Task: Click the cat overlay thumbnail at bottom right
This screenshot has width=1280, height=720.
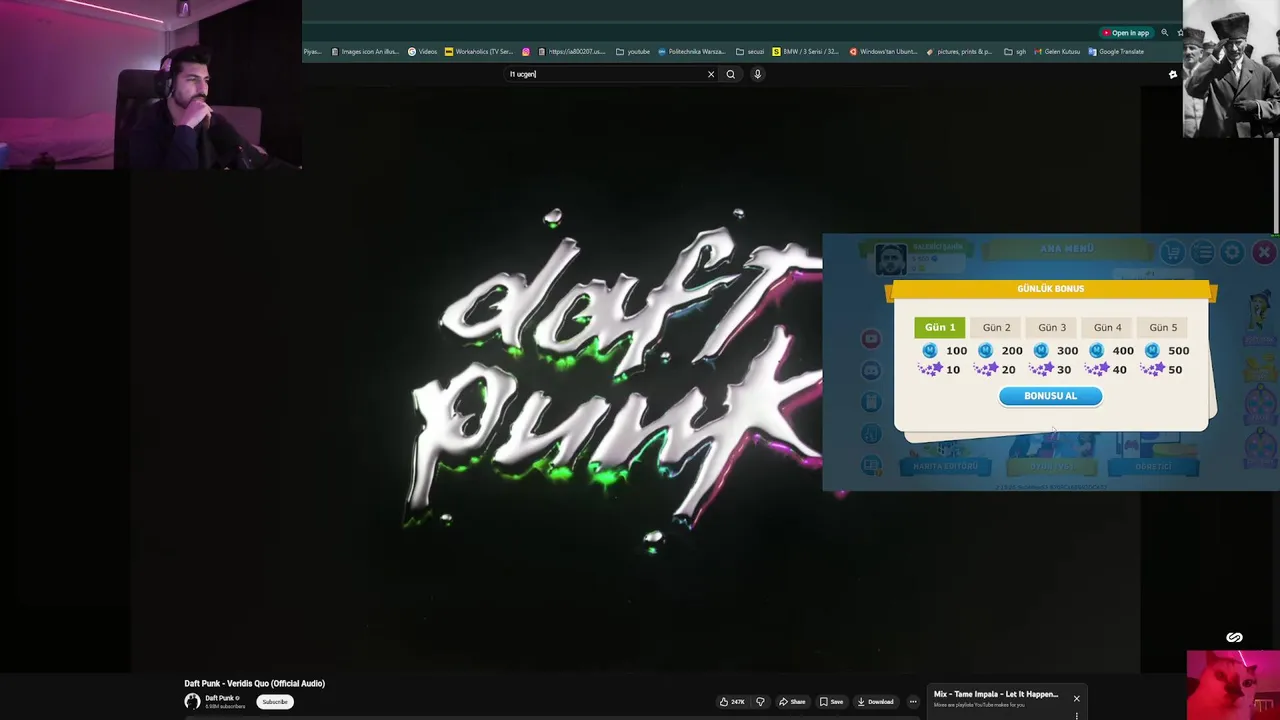Action: pyautogui.click(x=1233, y=685)
